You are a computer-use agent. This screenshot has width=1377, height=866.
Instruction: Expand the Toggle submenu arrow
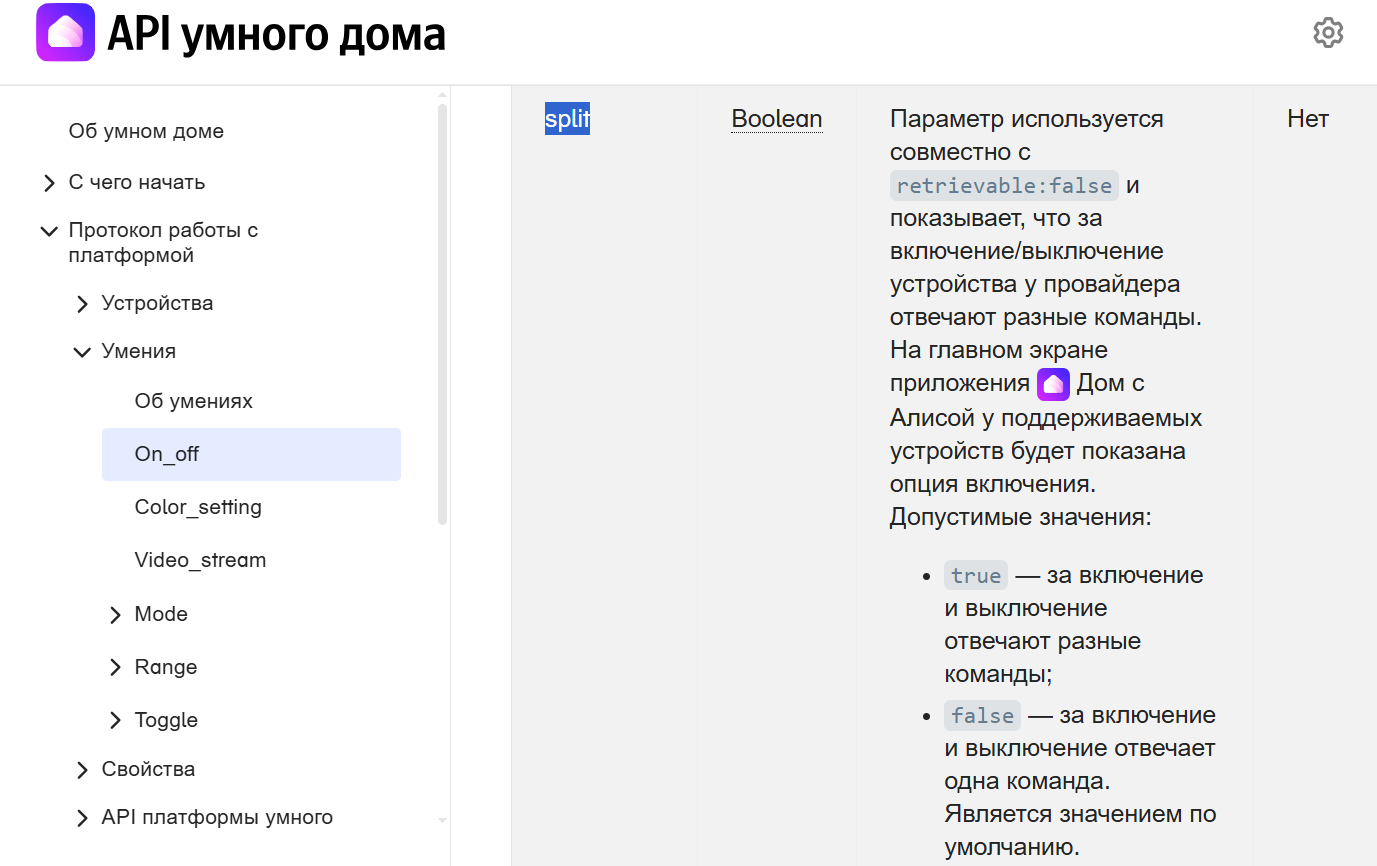click(x=115, y=721)
